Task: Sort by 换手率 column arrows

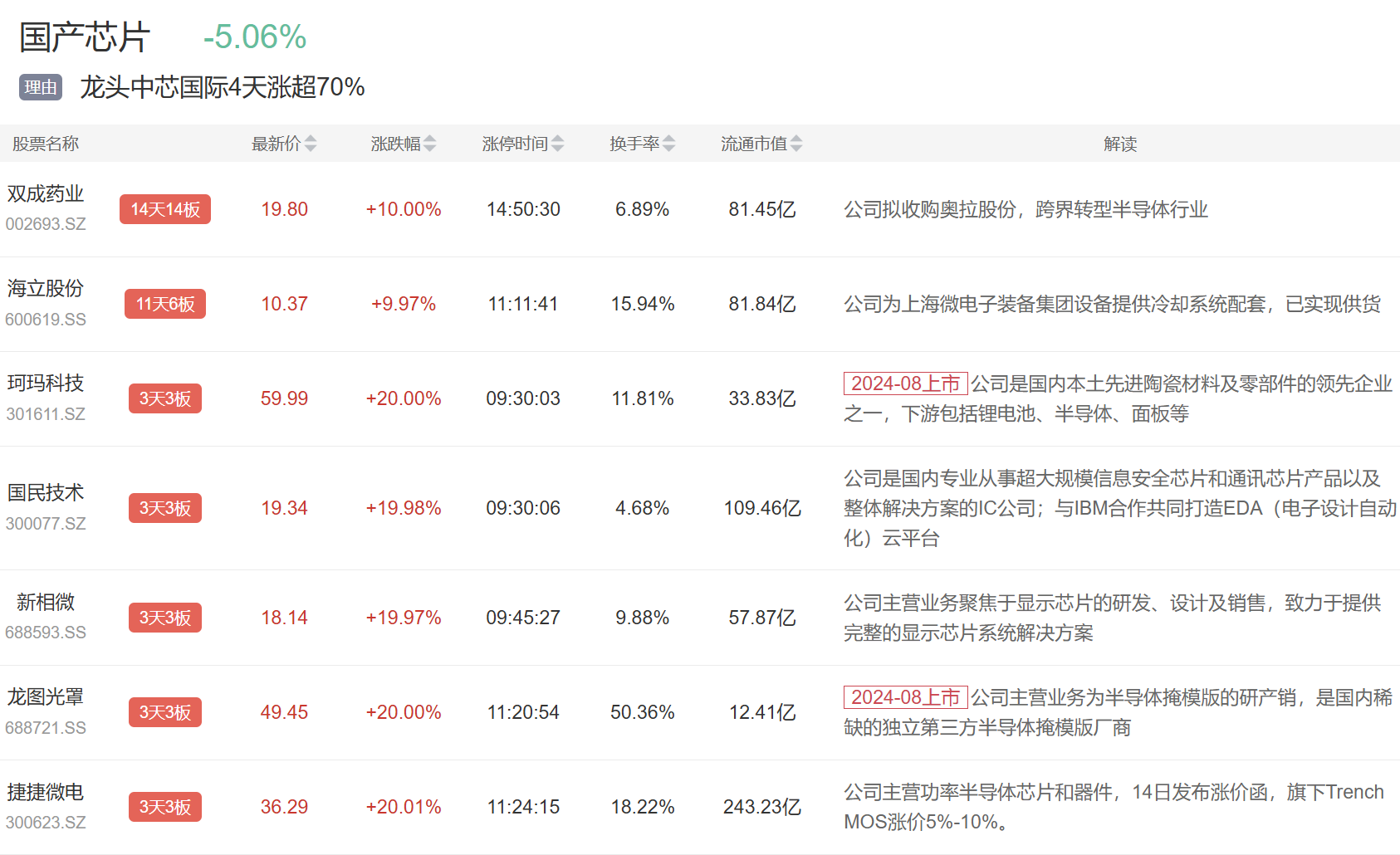Action: tap(669, 144)
